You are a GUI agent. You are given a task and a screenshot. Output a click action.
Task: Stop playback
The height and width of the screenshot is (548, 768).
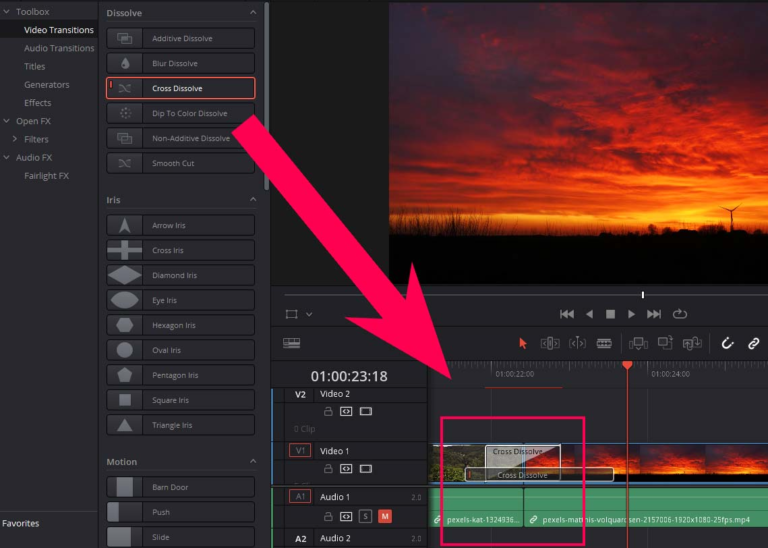tap(610, 314)
